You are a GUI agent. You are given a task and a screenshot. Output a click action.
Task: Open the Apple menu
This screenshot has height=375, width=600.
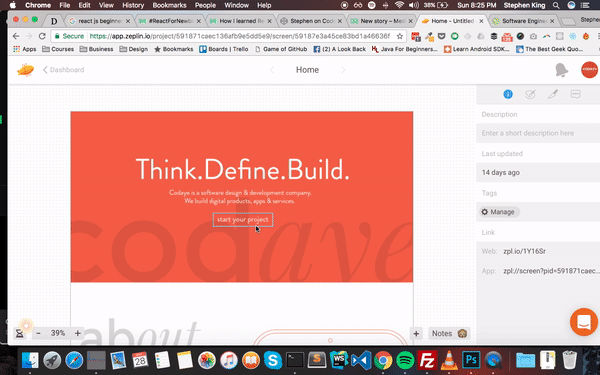click(x=13, y=5)
